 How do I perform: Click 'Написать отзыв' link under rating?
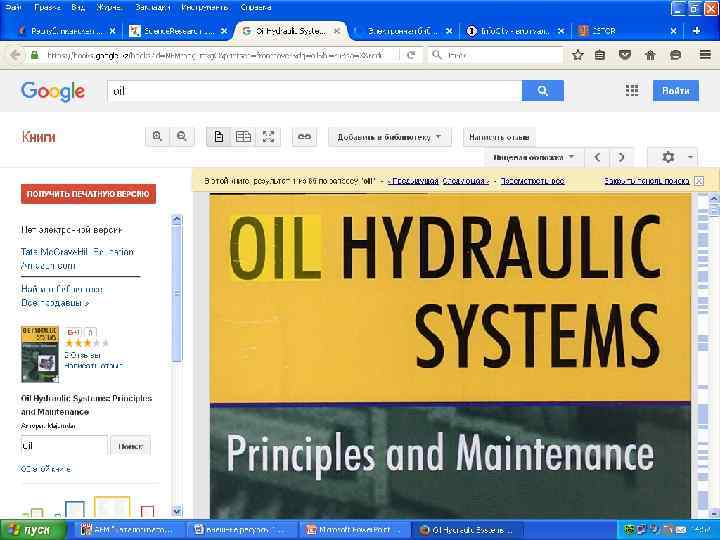94,366
